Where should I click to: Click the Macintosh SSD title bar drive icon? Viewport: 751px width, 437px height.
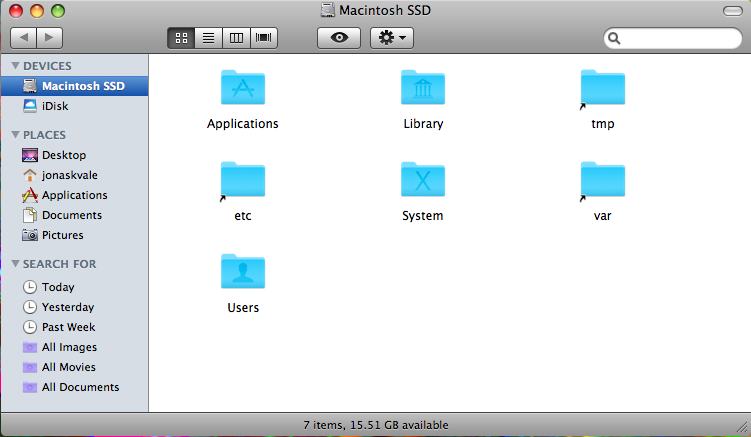pyautogui.click(x=328, y=10)
